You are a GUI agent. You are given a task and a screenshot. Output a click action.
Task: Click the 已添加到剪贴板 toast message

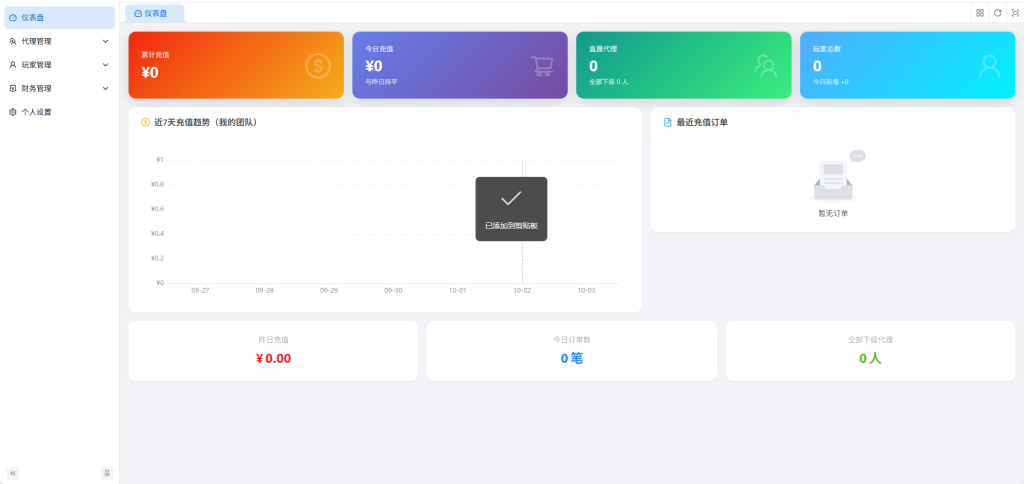(x=511, y=226)
